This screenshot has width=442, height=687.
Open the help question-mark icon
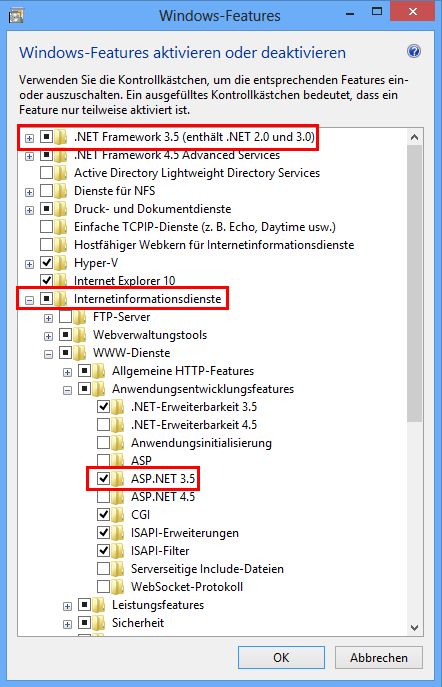[414, 51]
